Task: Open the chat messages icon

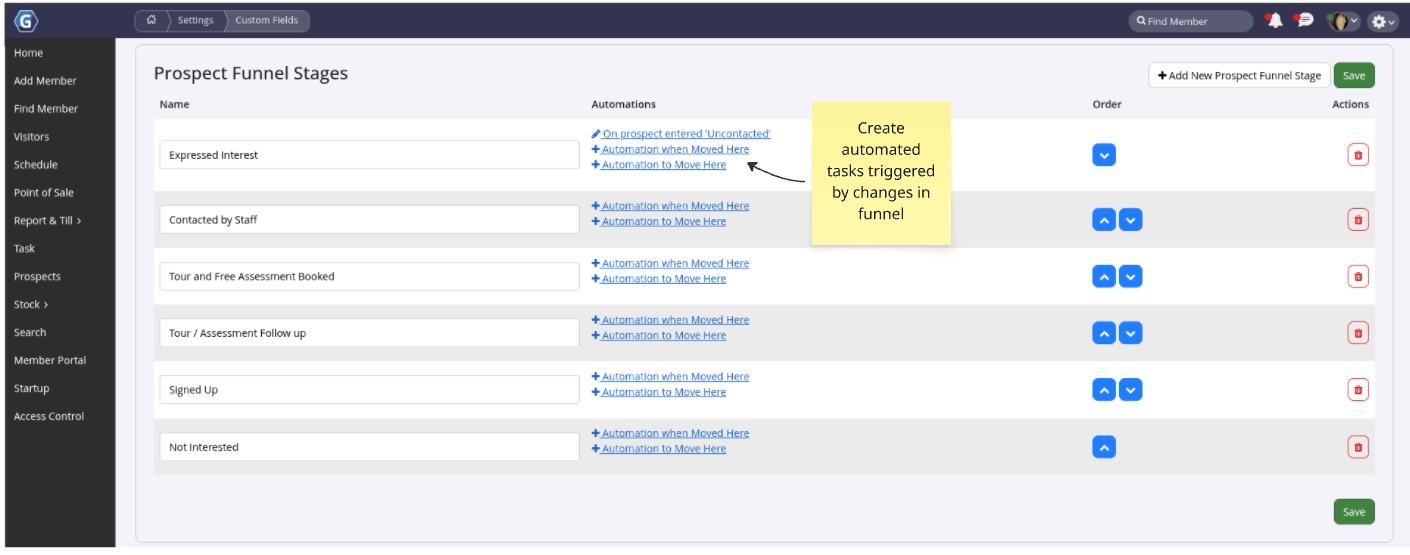Action: (1303, 20)
